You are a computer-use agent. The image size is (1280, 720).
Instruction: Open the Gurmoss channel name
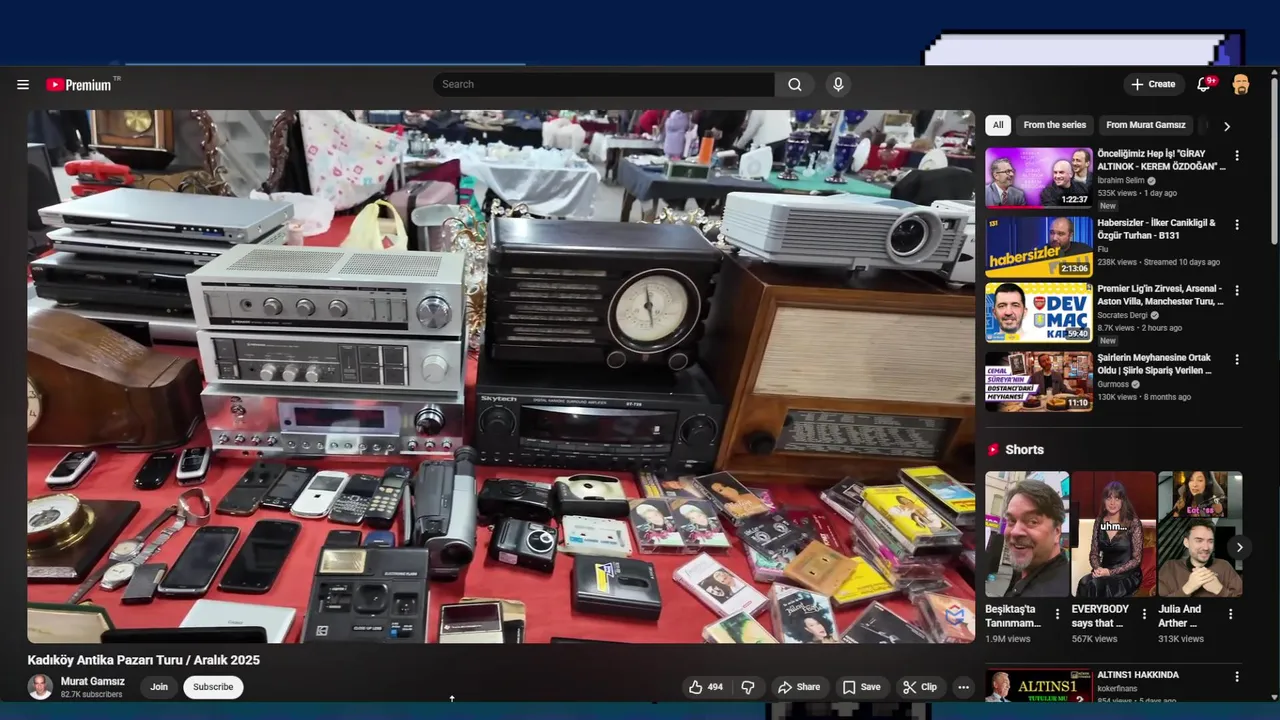(1113, 384)
